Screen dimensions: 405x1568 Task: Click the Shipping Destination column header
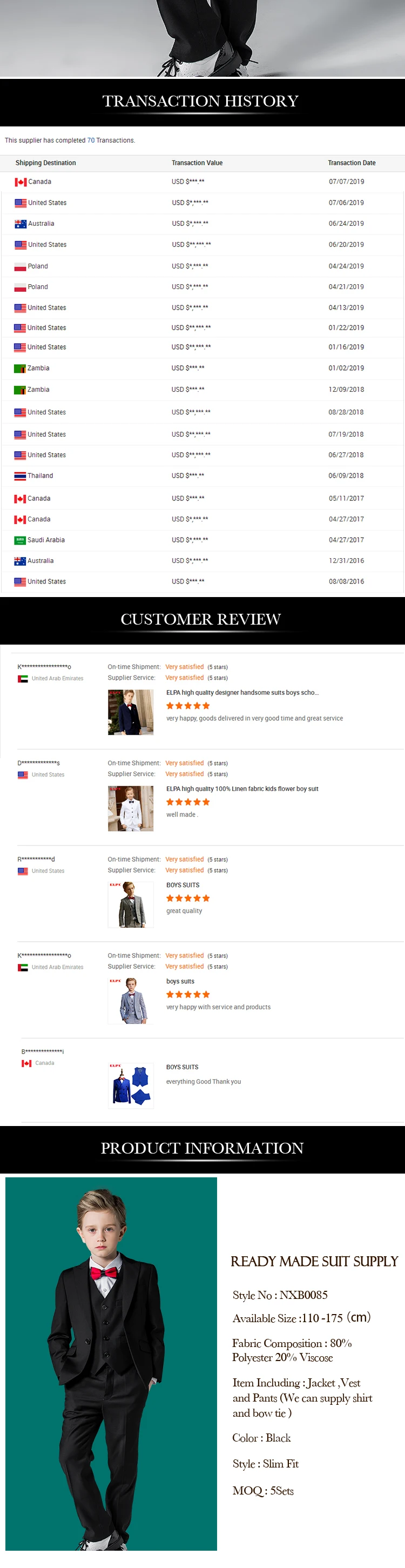[x=45, y=163]
